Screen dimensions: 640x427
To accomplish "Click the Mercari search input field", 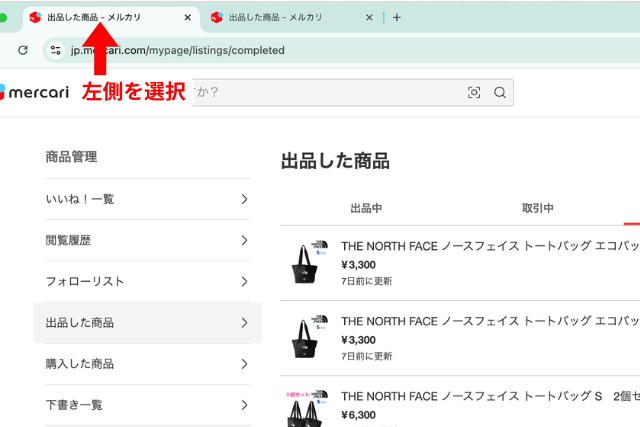I will point(320,93).
